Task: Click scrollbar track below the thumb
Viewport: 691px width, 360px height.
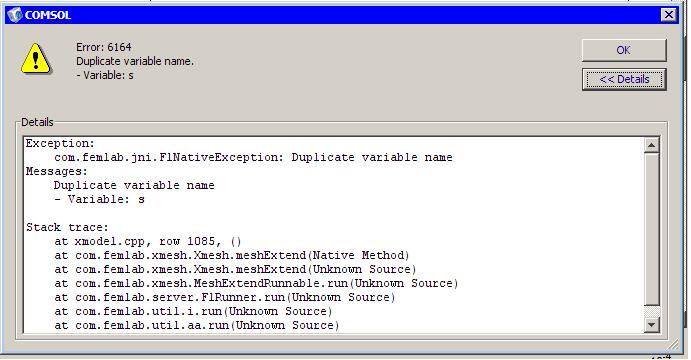Action: point(651,311)
